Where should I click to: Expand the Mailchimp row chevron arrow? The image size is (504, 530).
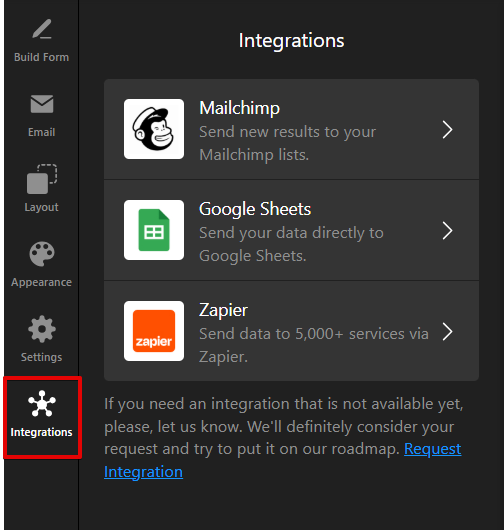448,129
